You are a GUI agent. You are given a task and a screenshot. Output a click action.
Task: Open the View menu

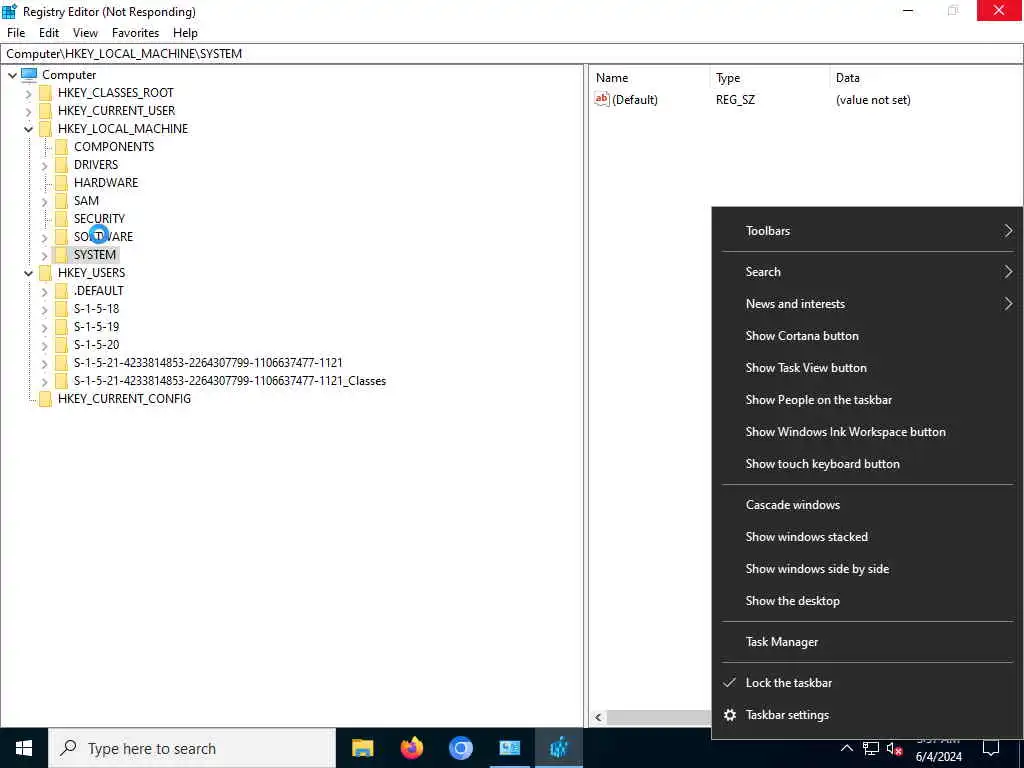tap(85, 33)
